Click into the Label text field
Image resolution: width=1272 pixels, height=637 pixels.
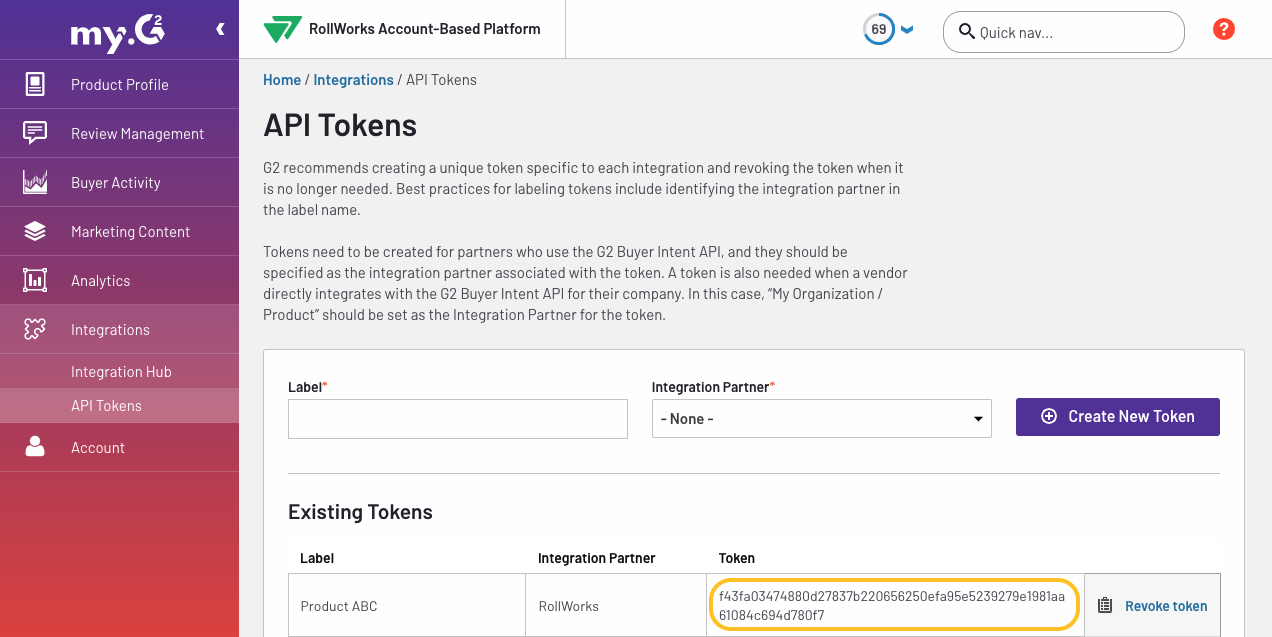[x=457, y=419]
